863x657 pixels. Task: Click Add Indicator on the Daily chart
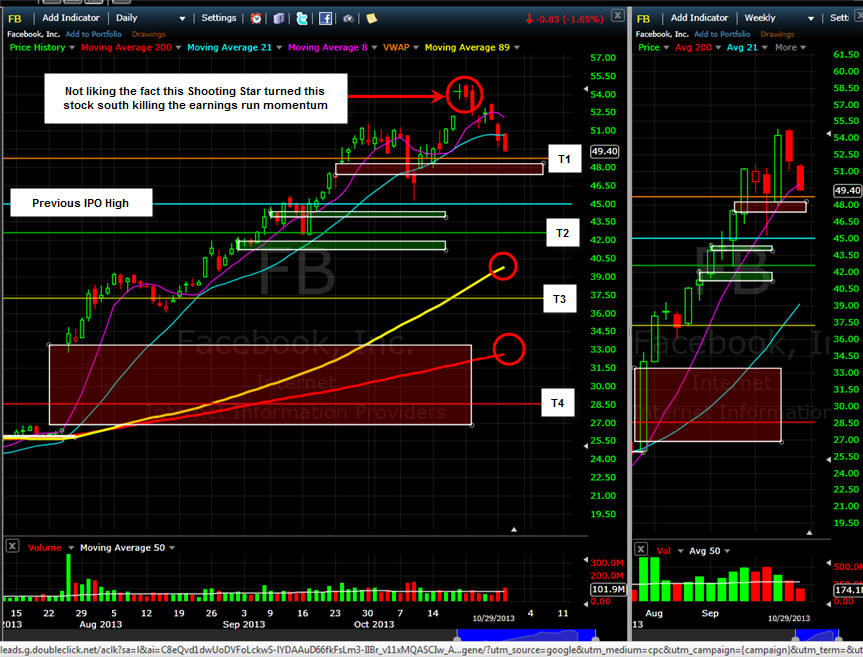click(70, 18)
